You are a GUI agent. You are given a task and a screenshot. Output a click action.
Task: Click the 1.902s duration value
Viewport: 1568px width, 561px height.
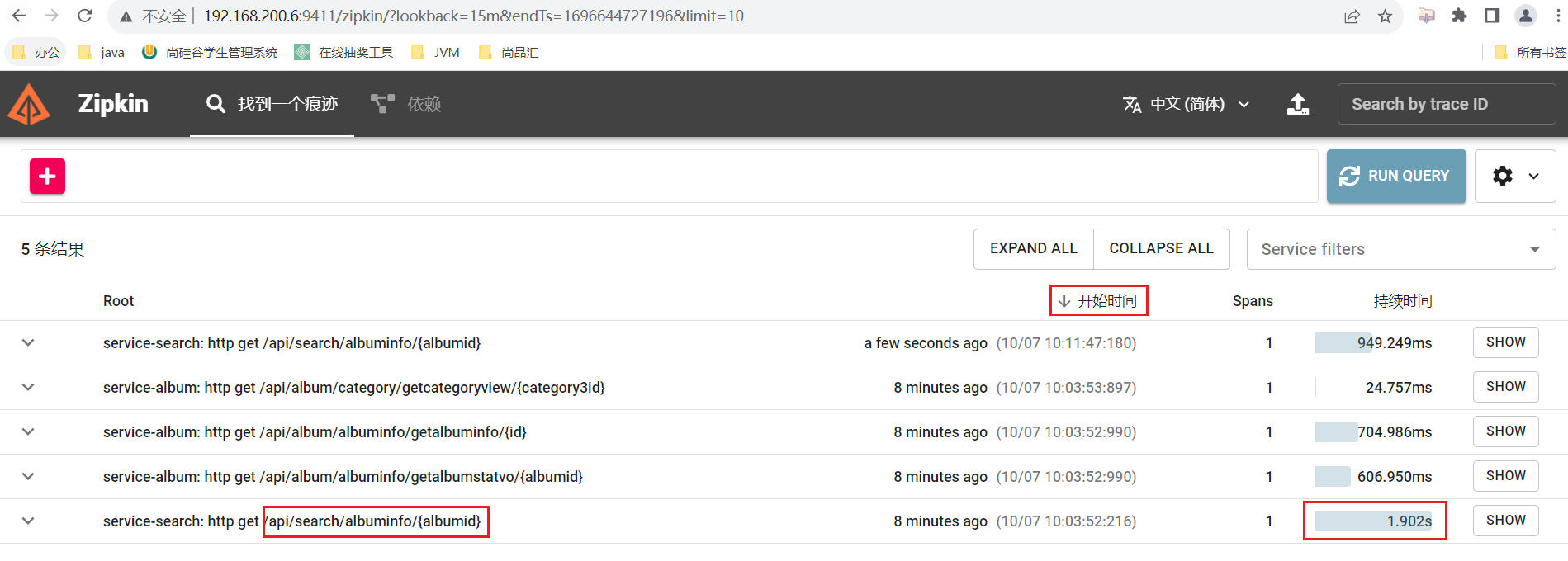point(1409,521)
